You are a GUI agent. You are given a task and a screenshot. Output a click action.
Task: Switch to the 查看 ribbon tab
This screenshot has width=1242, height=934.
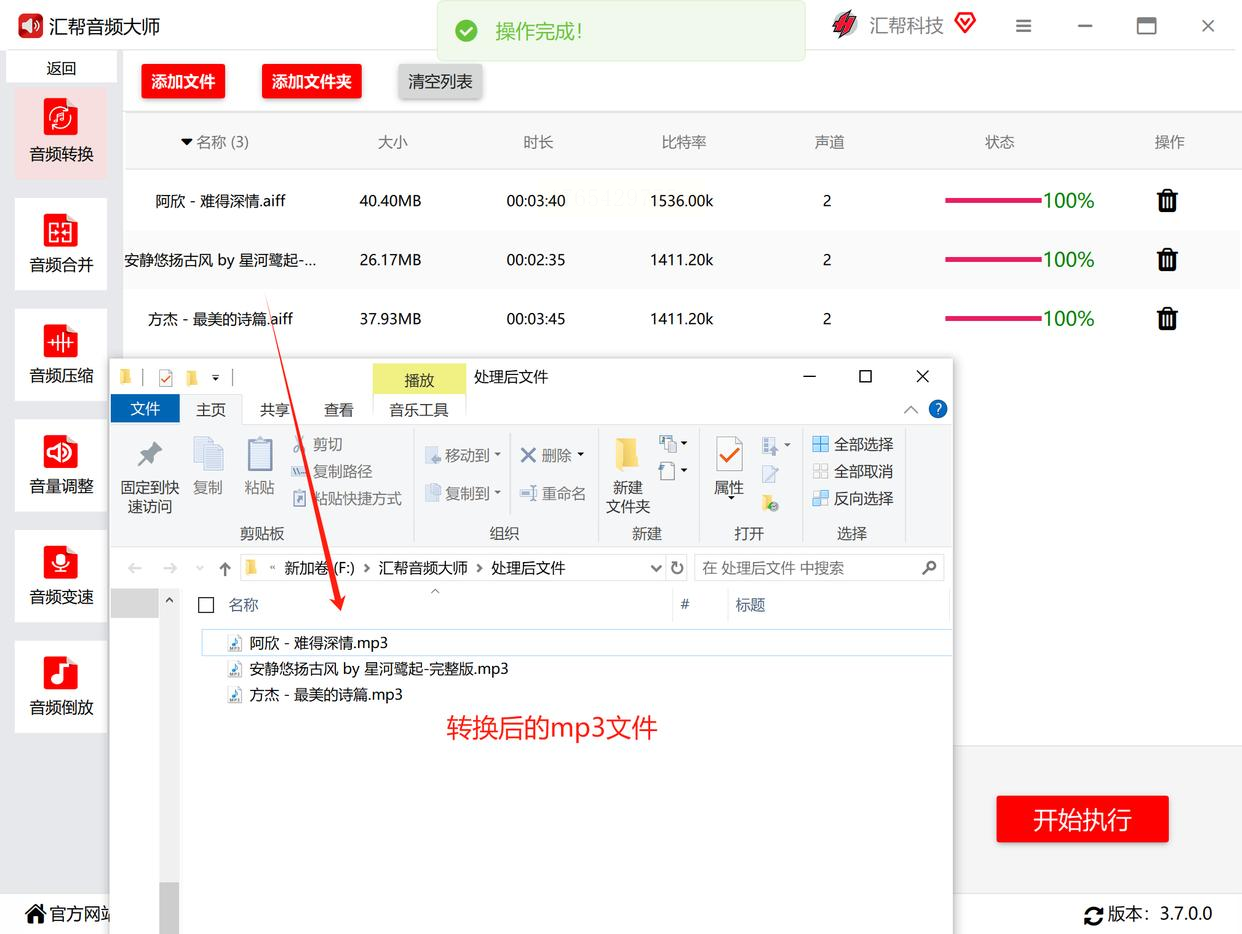[339, 410]
